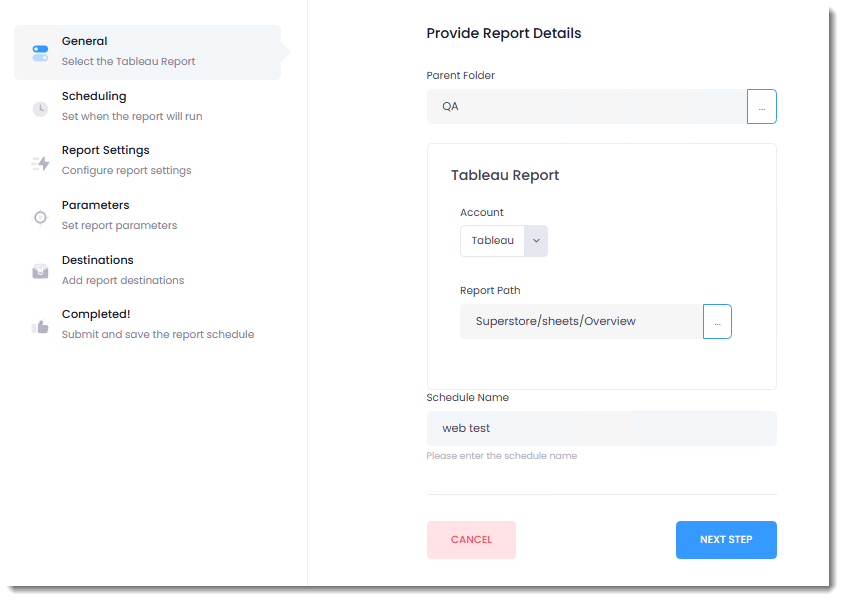
Task: Click the Report Settings lightning icon
Action: click(x=40, y=162)
